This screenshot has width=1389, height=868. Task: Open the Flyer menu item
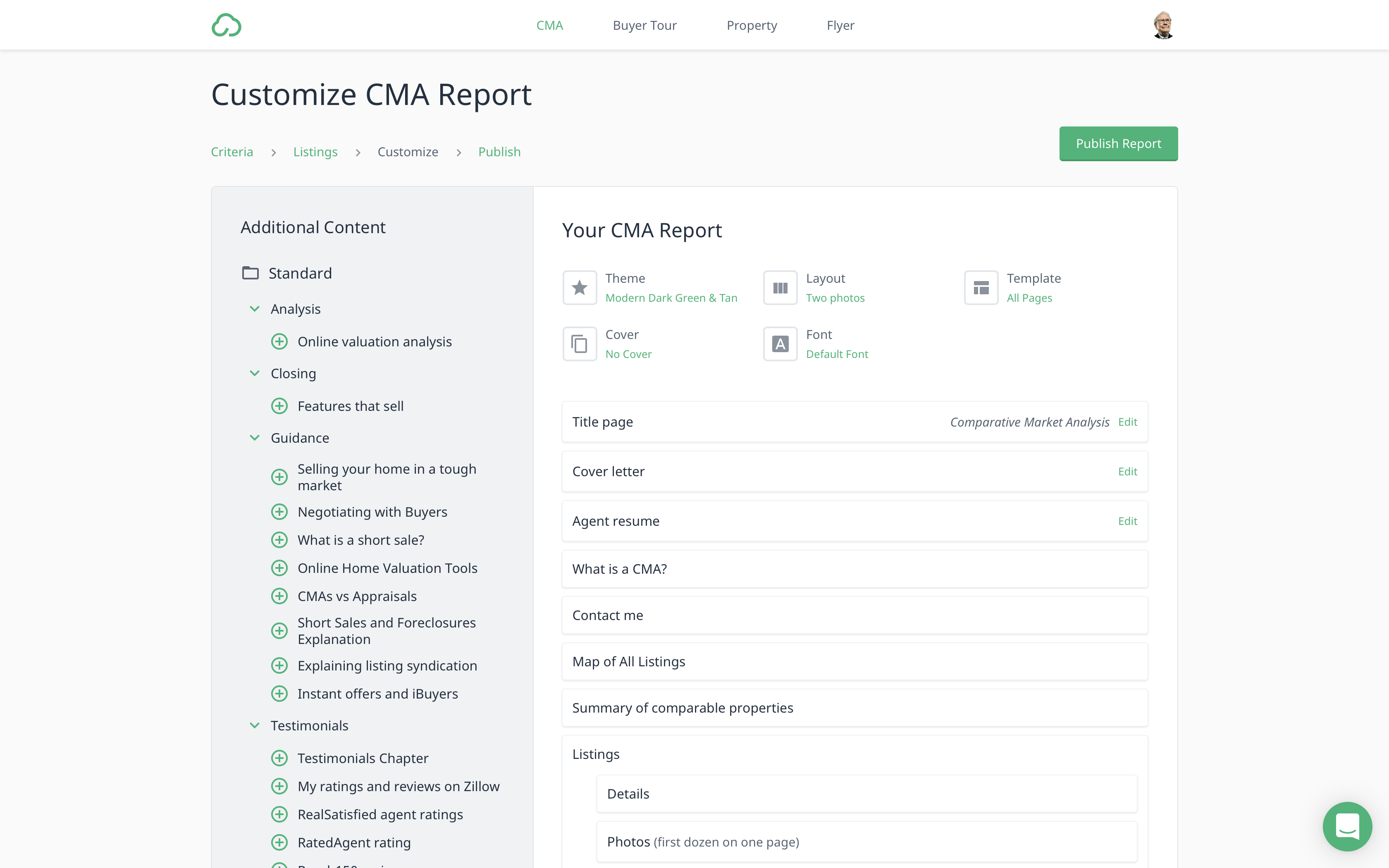point(840,25)
